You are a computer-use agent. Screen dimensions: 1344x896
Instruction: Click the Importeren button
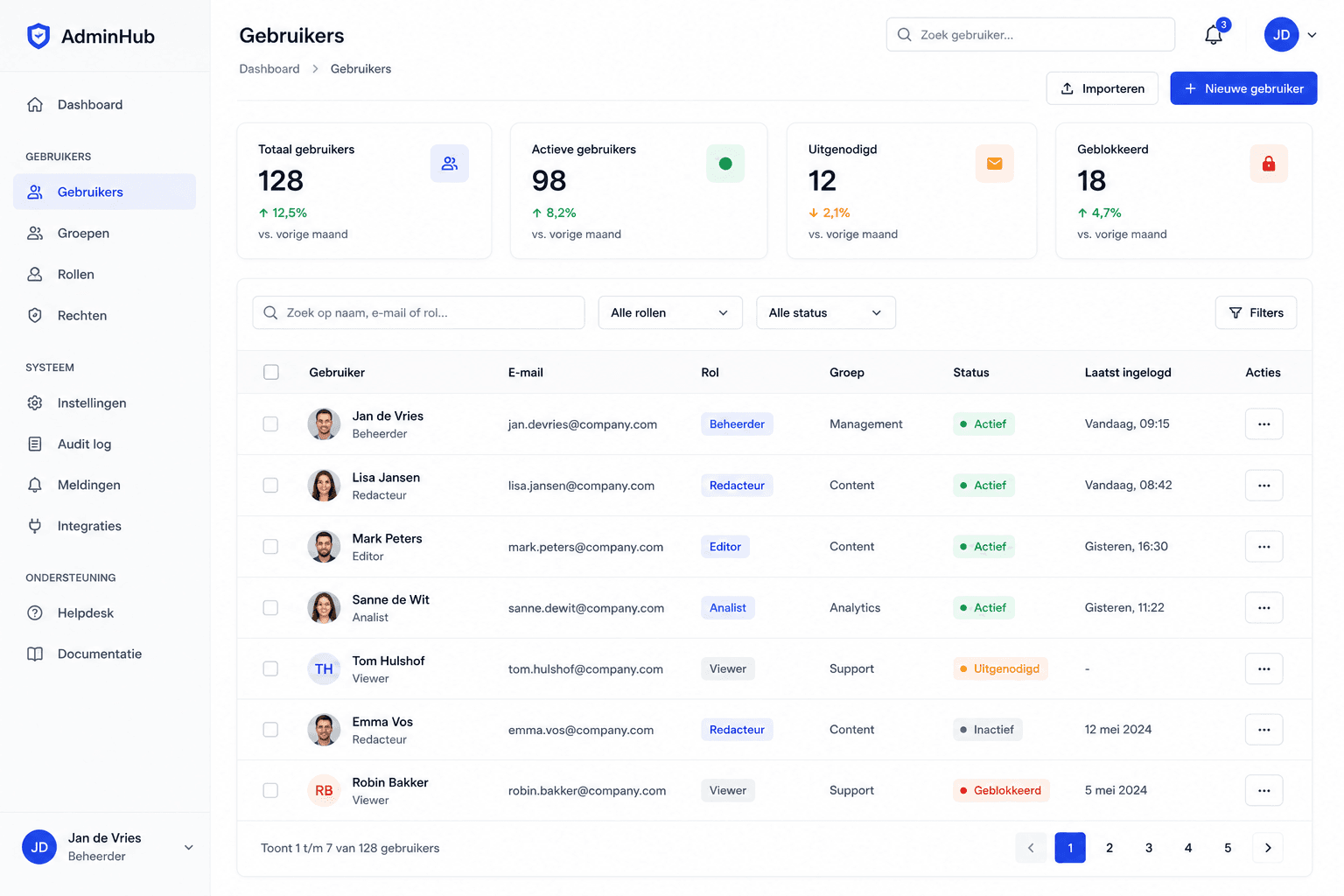pos(1102,88)
